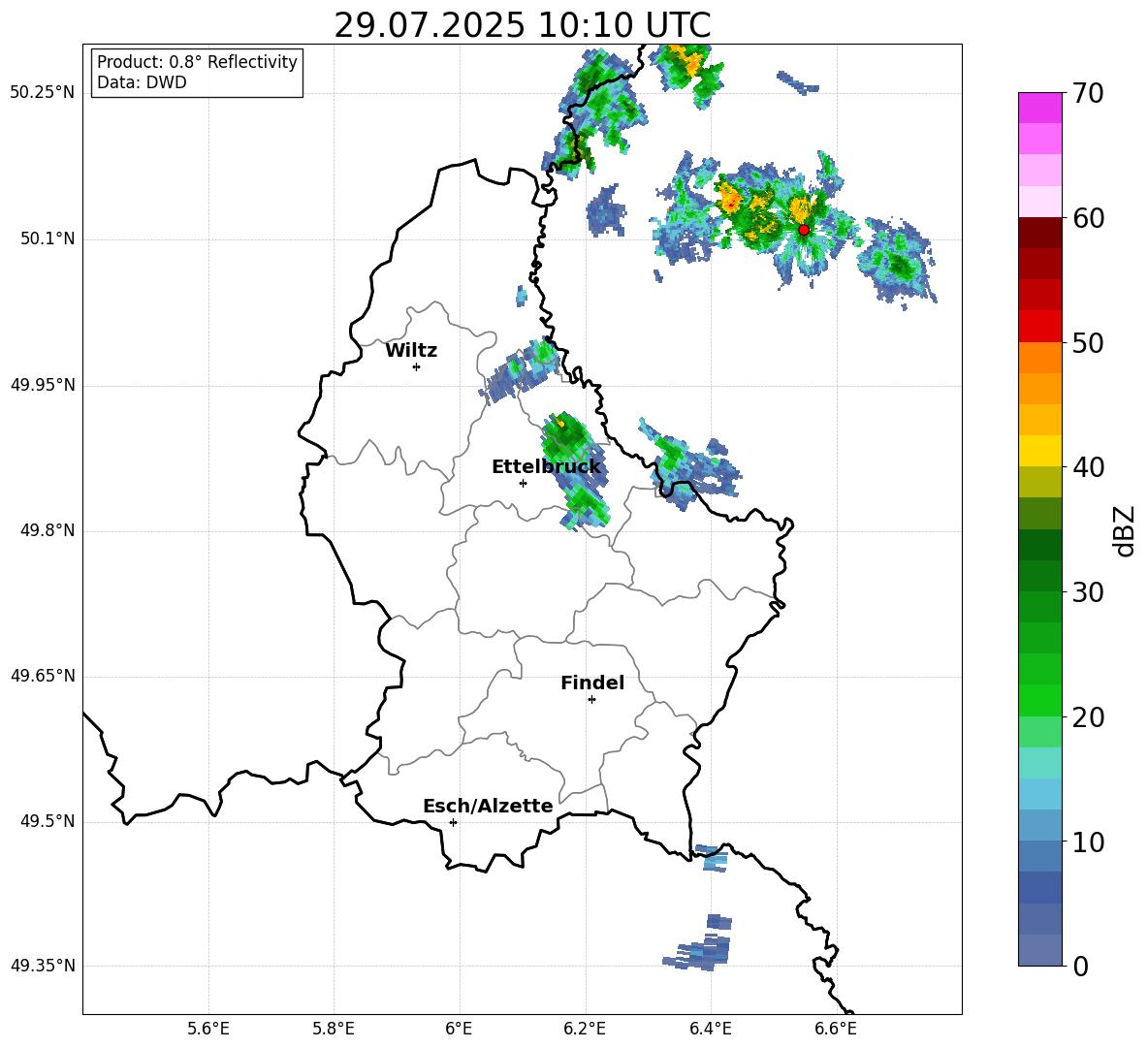Select the Findel station label
The height and width of the screenshot is (1048, 1148).
point(592,683)
